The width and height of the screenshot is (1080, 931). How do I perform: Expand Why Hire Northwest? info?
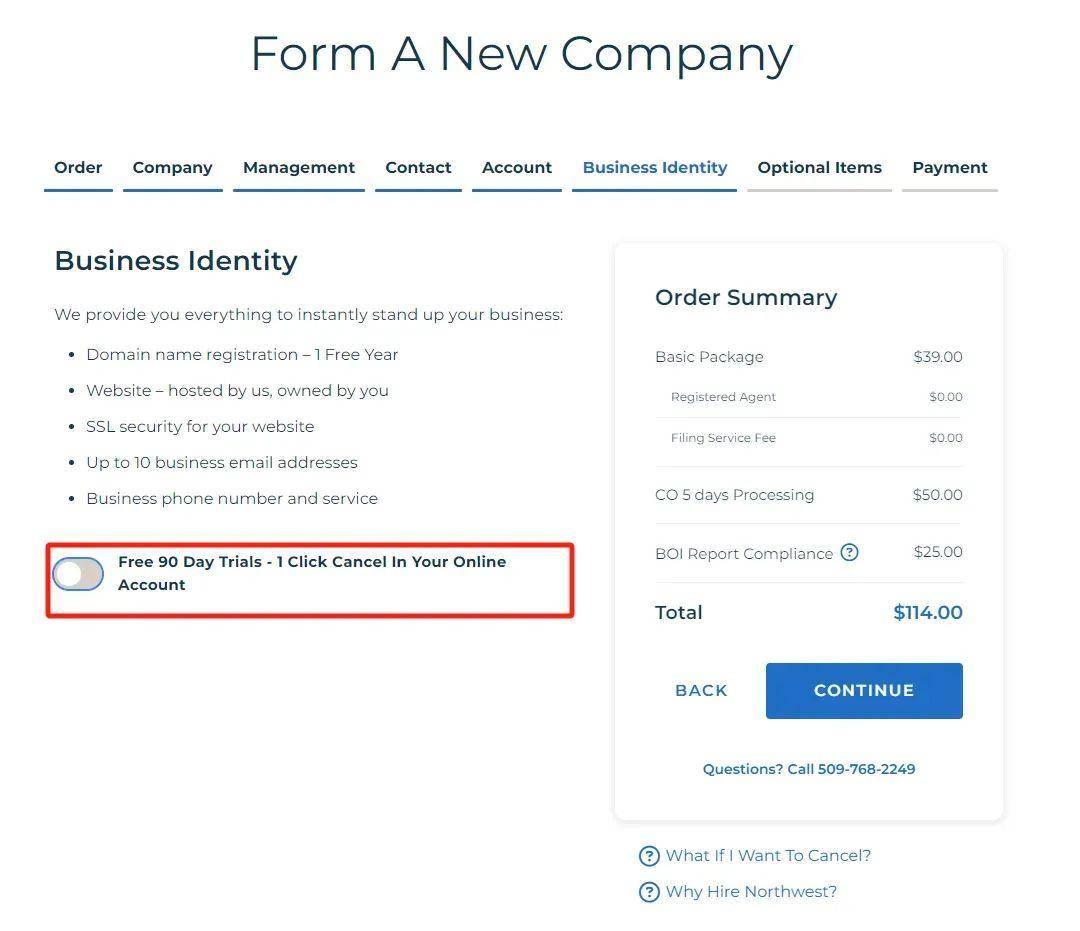click(x=751, y=892)
